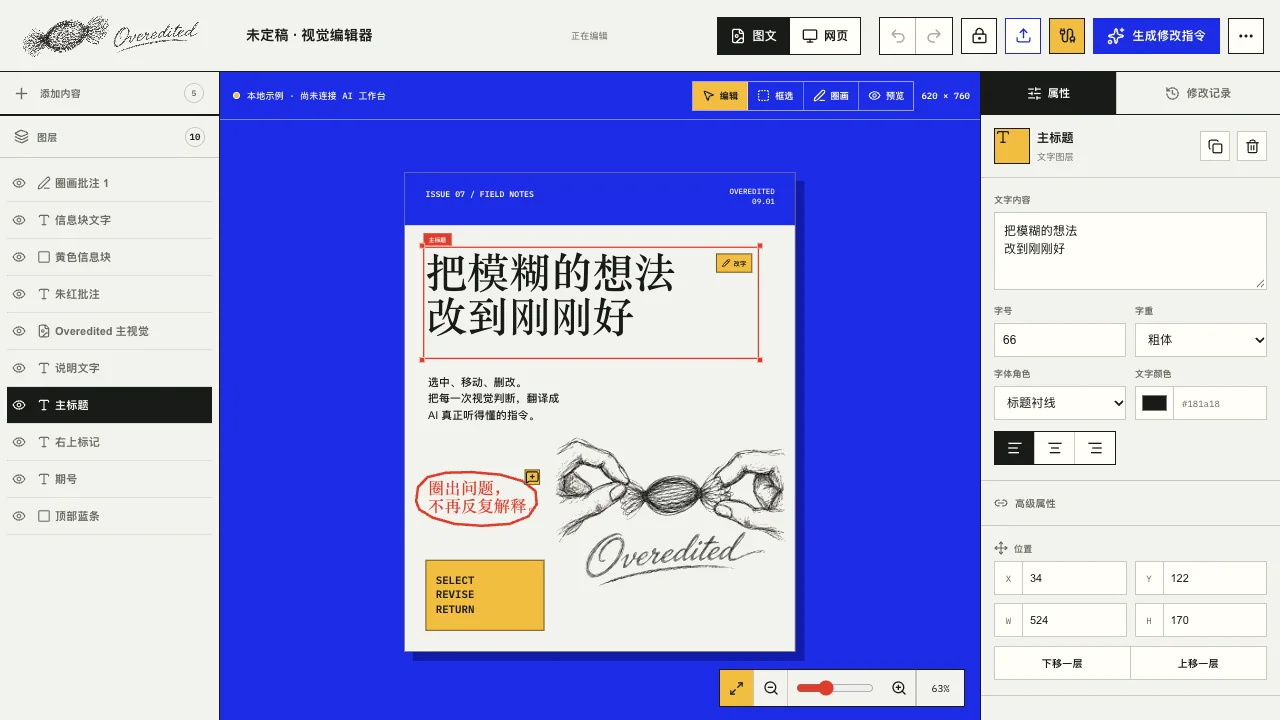1280x720 pixels.
Task: Switch to the 属性 tab
Action: pos(1048,93)
